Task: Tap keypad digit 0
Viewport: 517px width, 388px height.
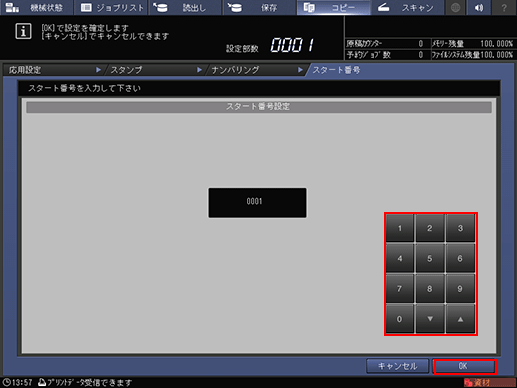Action: click(x=400, y=319)
